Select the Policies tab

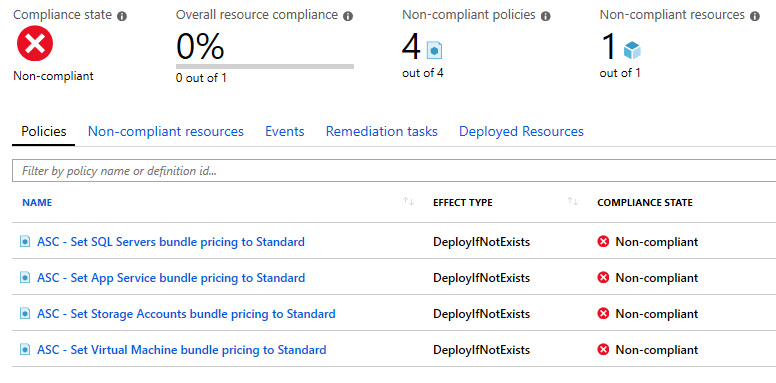[x=44, y=131]
